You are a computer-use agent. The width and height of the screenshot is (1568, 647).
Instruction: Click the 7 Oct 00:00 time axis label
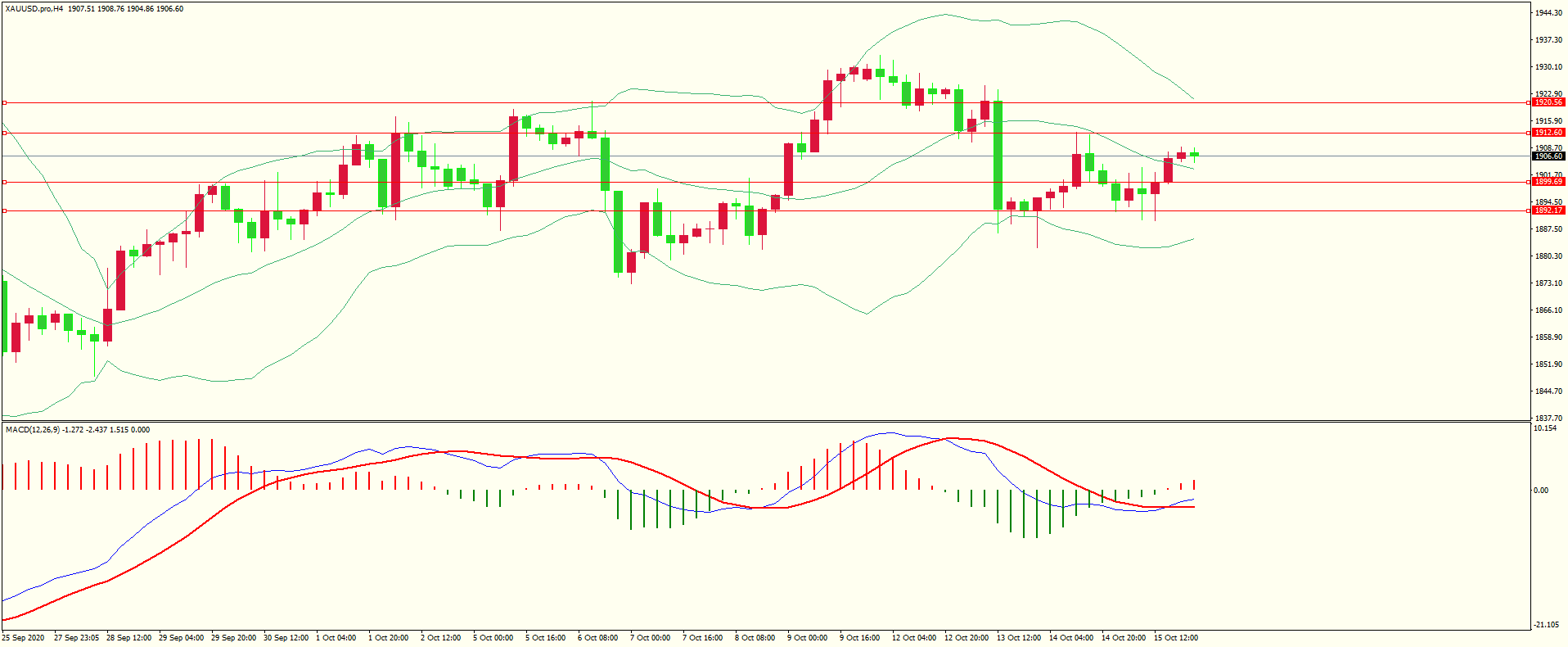(651, 638)
